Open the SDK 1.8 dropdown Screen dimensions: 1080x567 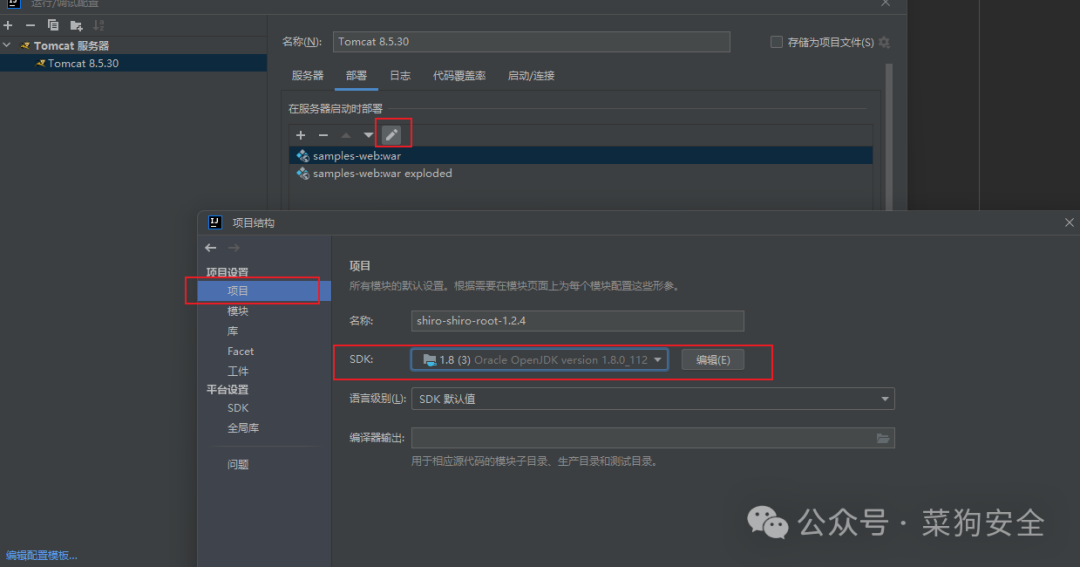pos(539,360)
